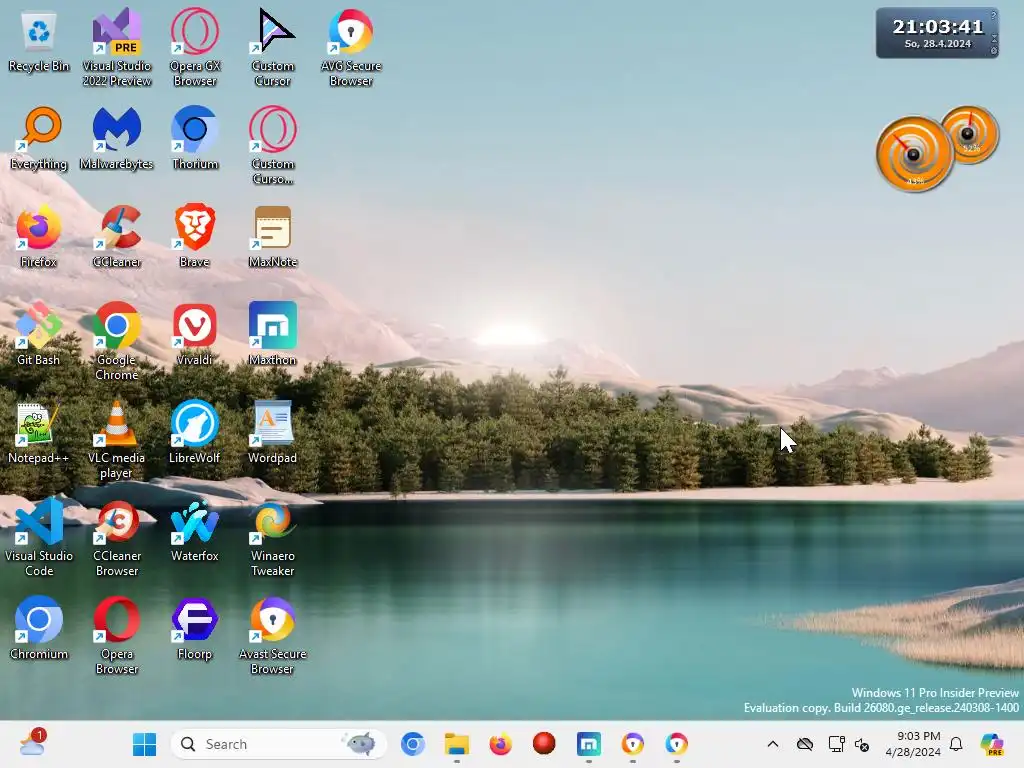
Task: Click the cloud sync-off tray icon
Action: (805, 744)
